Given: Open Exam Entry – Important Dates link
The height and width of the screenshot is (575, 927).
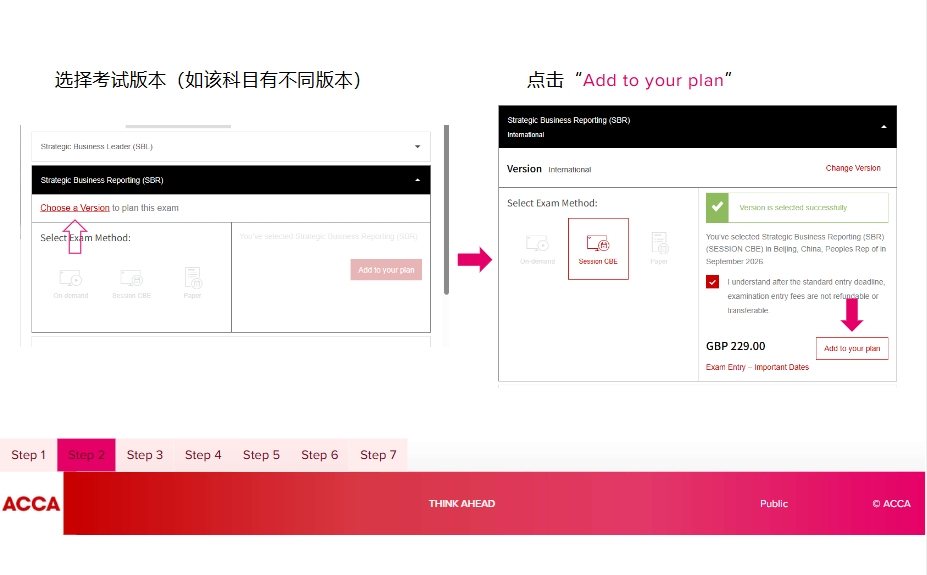Looking at the screenshot, I should pos(757,368).
